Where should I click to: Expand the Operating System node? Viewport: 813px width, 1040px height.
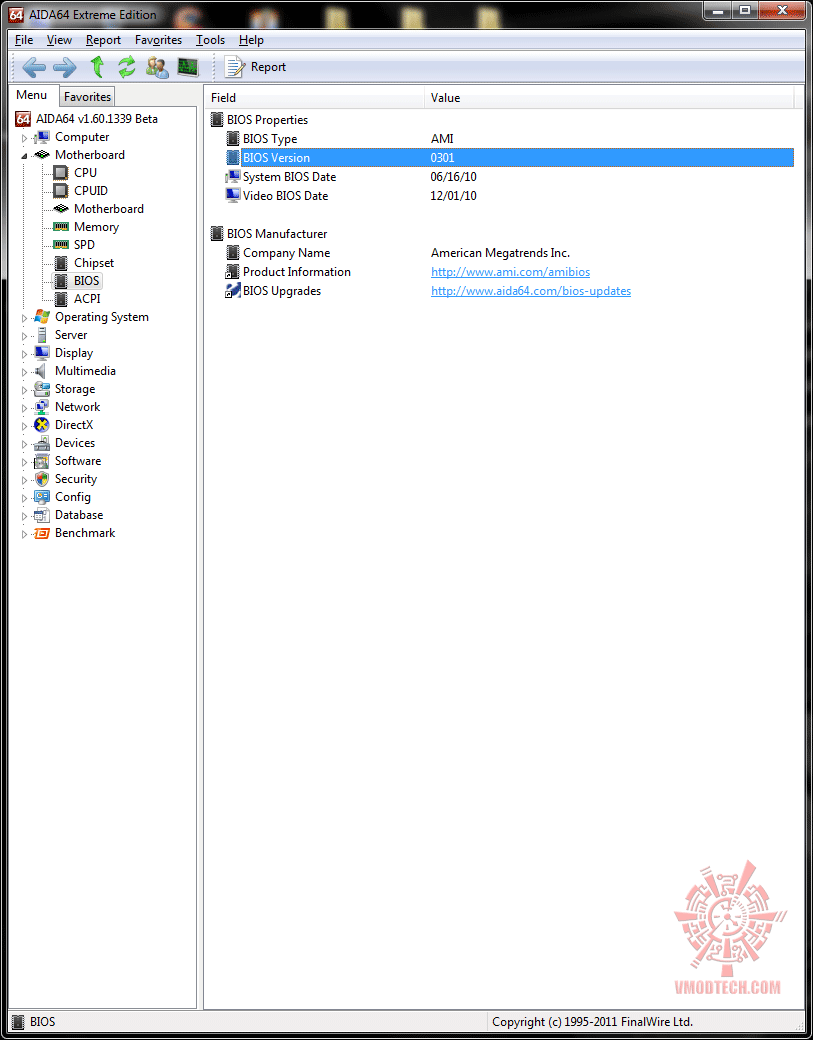25,318
